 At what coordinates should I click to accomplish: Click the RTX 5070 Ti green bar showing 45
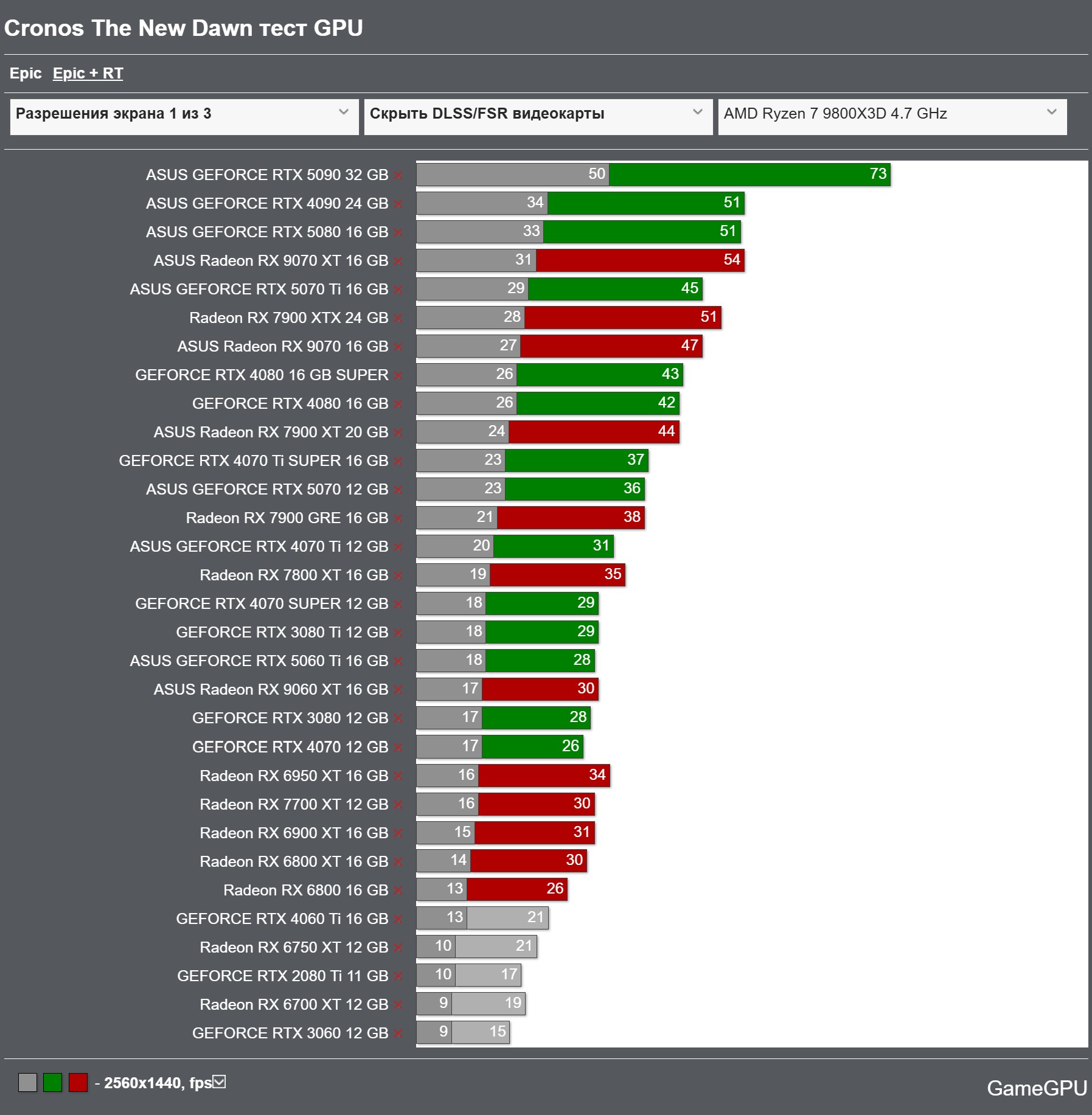tap(615, 289)
